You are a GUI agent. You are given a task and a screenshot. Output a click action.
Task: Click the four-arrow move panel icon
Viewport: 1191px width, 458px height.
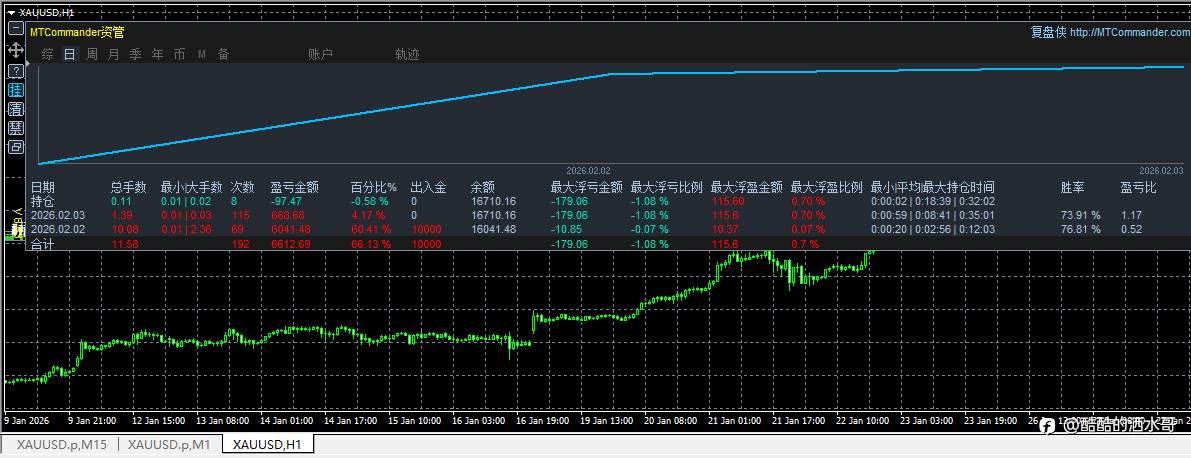tap(15, 50)
